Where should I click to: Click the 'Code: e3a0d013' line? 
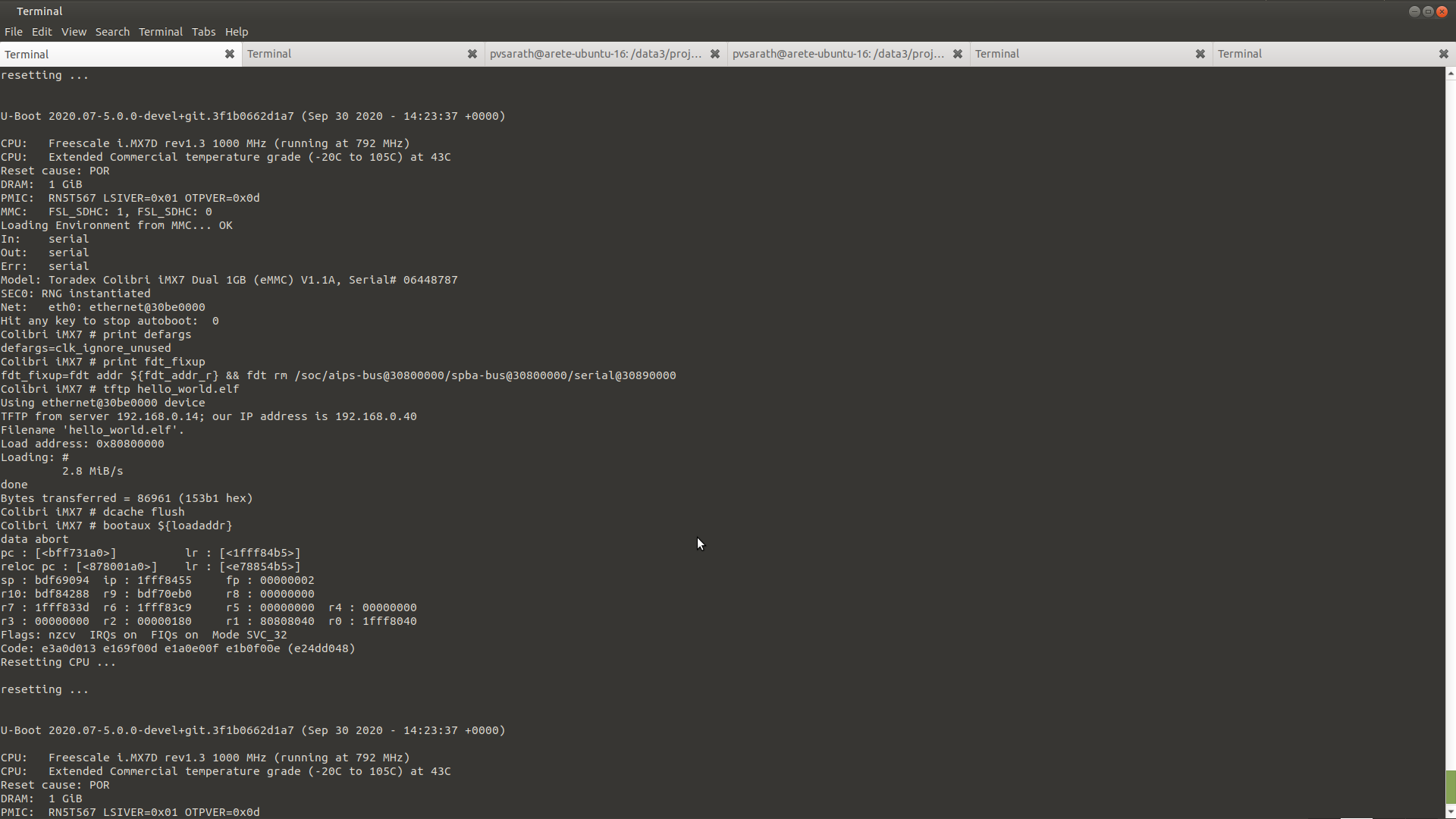tap(178, 648)
